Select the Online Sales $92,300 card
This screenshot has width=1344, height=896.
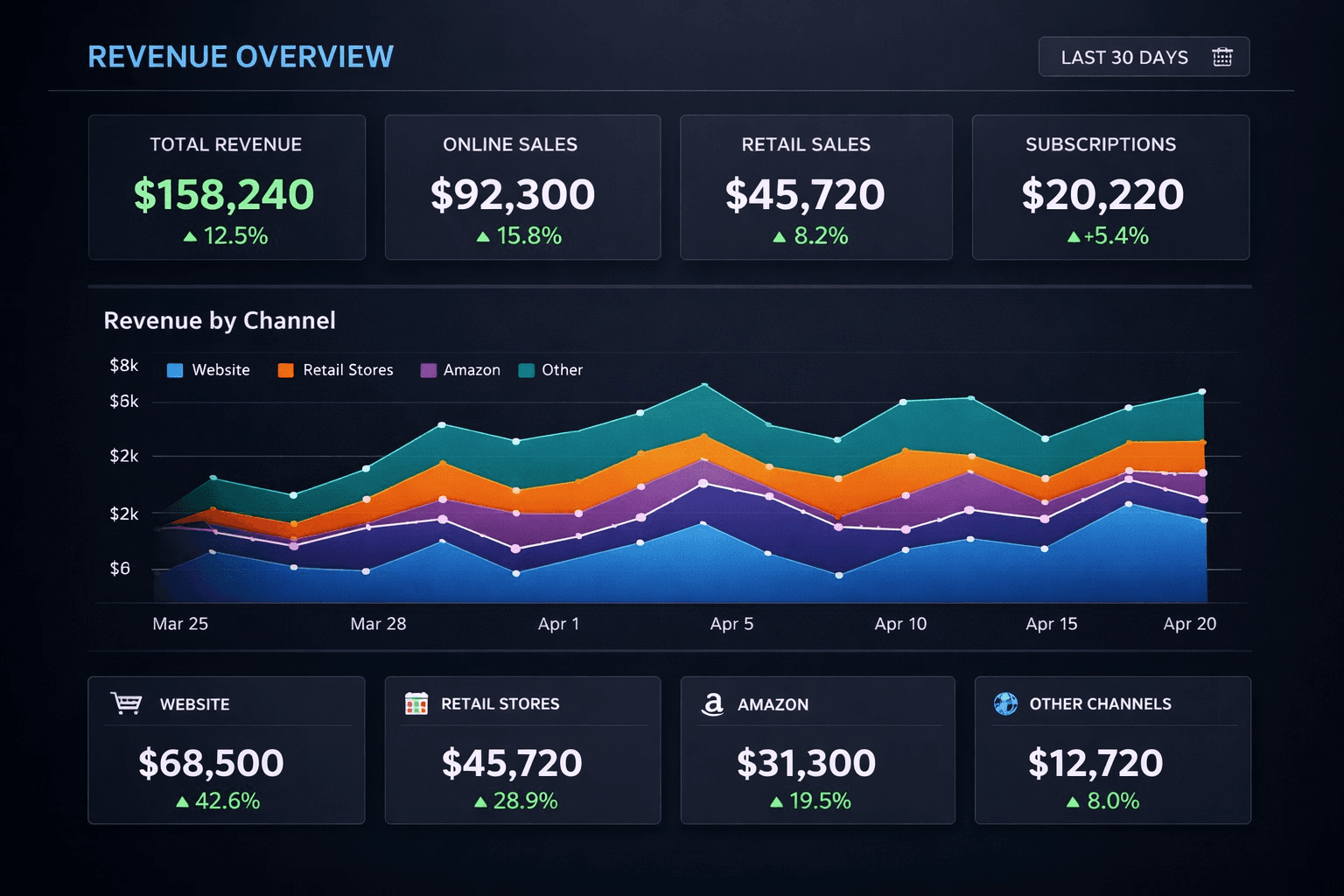[522, 187]
